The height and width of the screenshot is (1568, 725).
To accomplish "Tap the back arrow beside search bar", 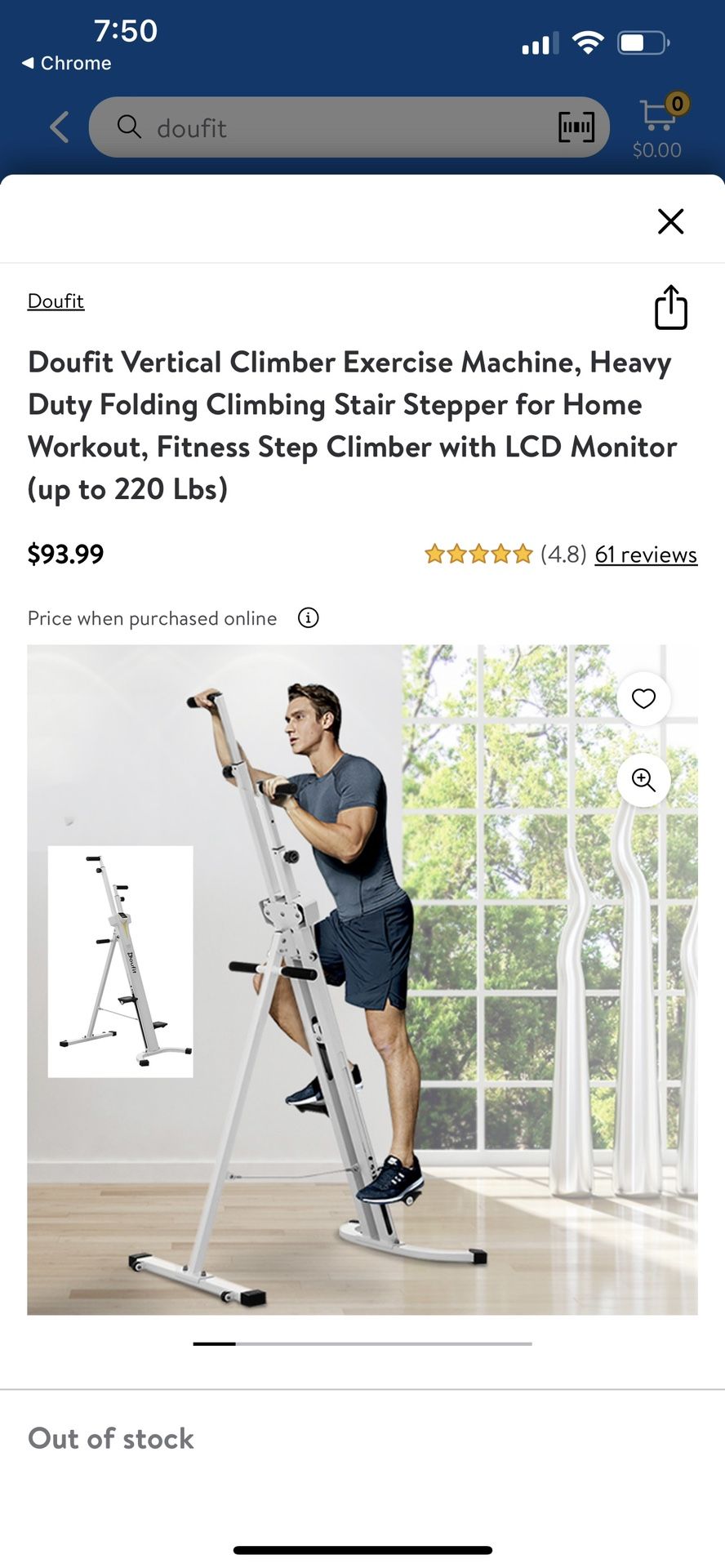I will 59,127.
